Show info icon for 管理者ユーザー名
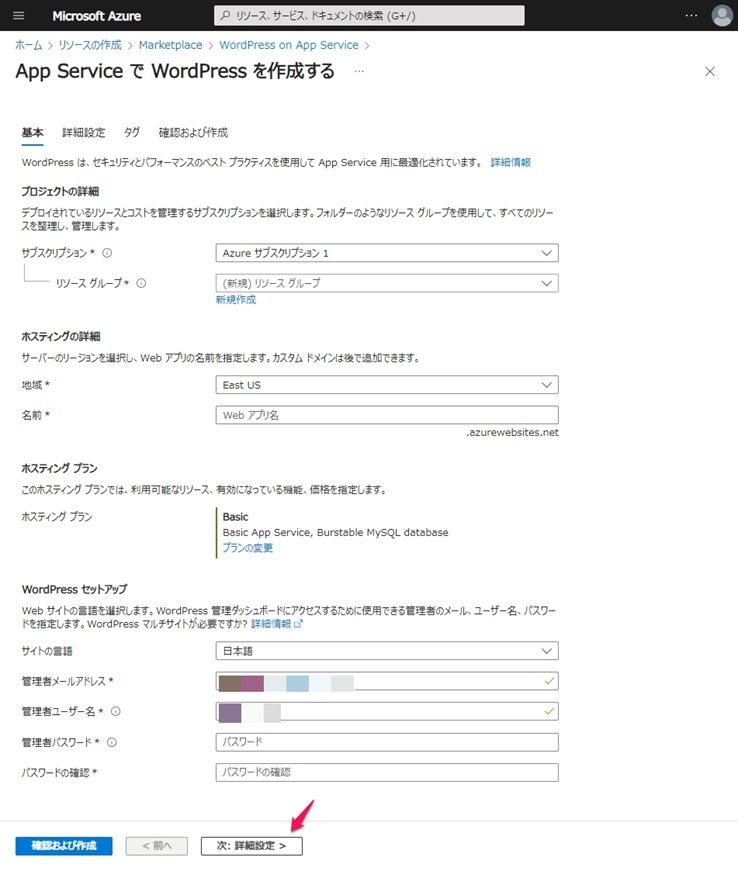738x871 pixels. tap(116, 711)
